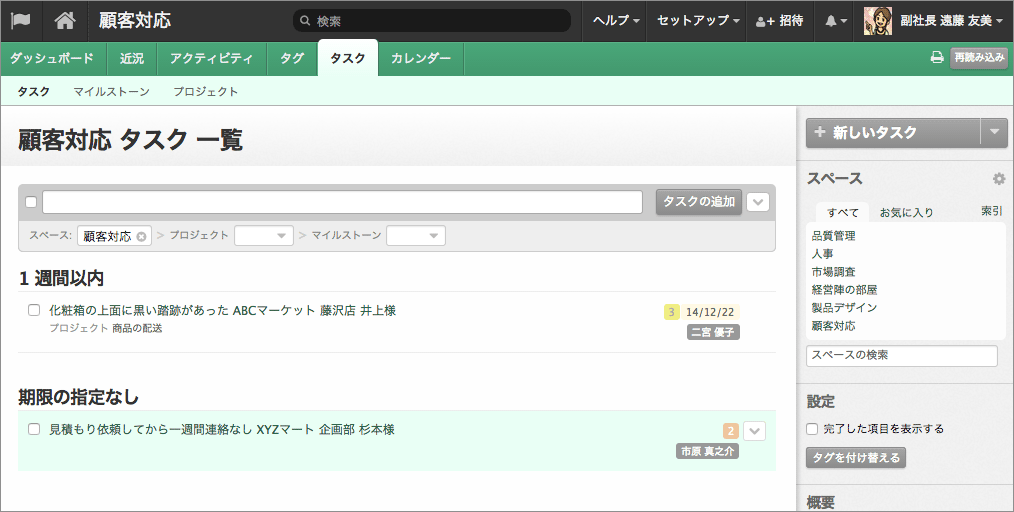Image resolution: width=1014 pixels, height=512 pixels.
Task: Check off 見積もり依頼 task
Action: click(34, 429)
